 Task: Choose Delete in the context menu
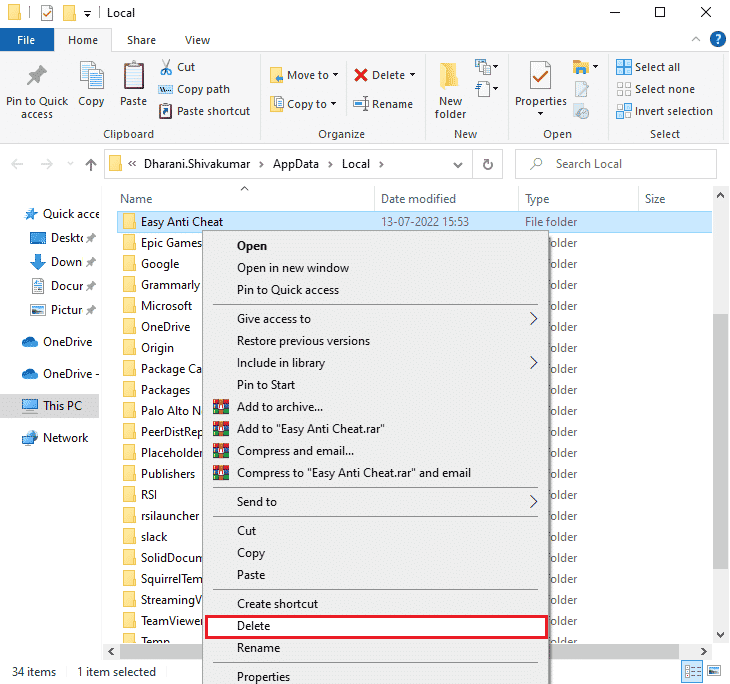pos(376,626)
